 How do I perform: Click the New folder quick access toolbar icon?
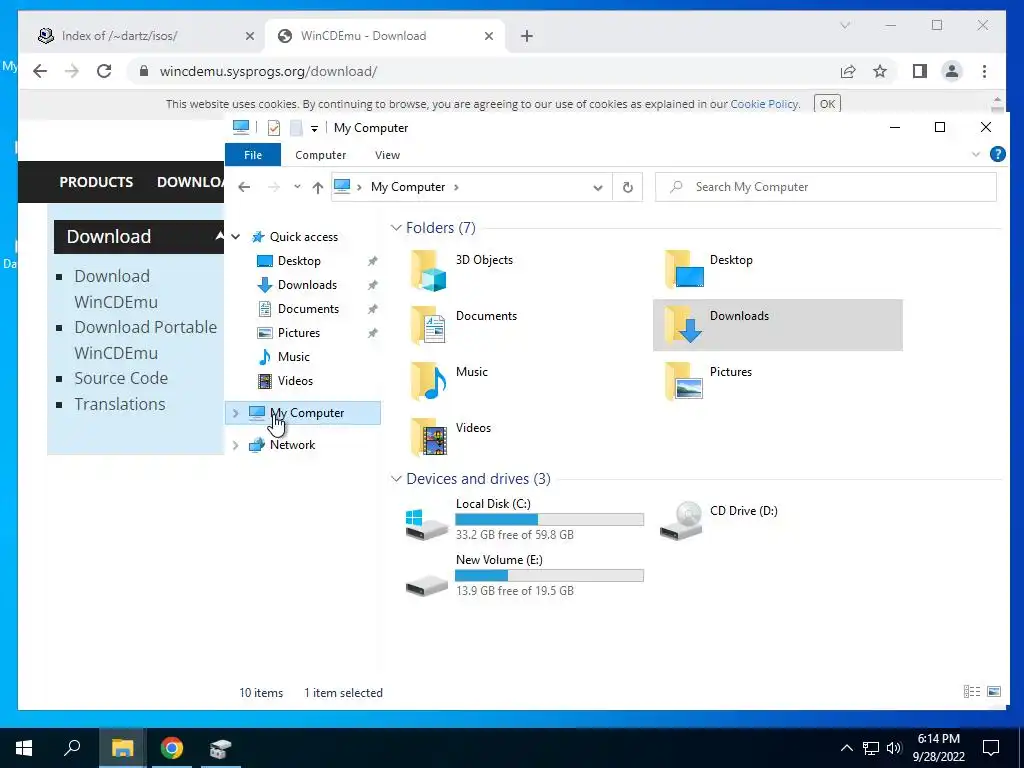click(x=296, y=128)
